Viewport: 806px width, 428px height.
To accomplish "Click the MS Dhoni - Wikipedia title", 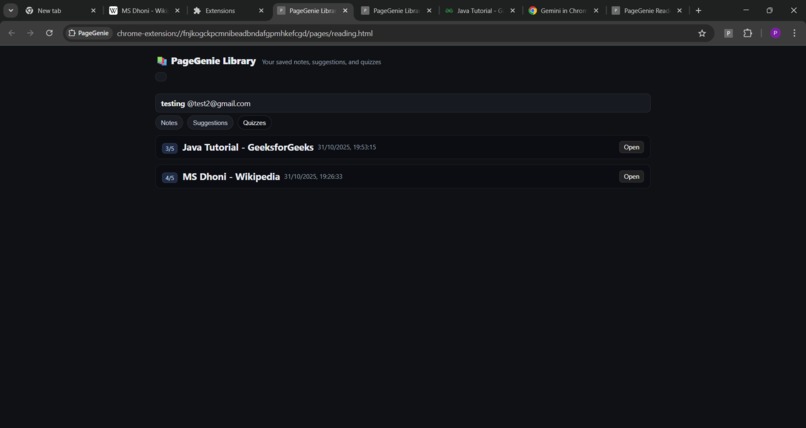I will click(231, 177).
